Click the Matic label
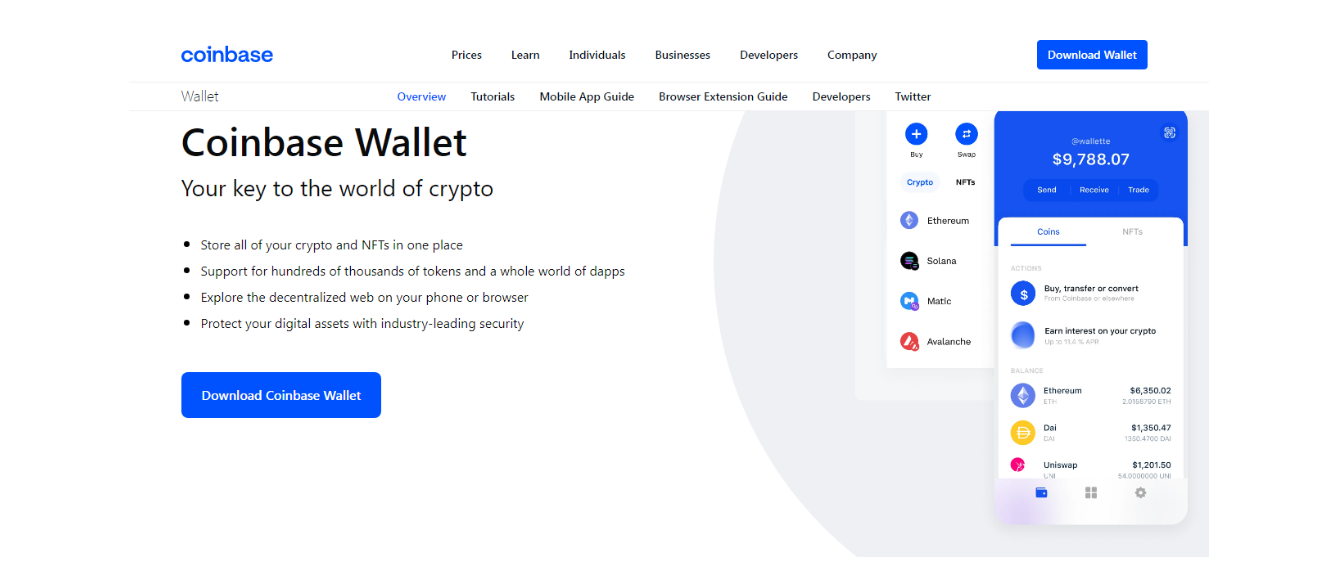The width and height of the screenshot is (1338, 574). 939,301
